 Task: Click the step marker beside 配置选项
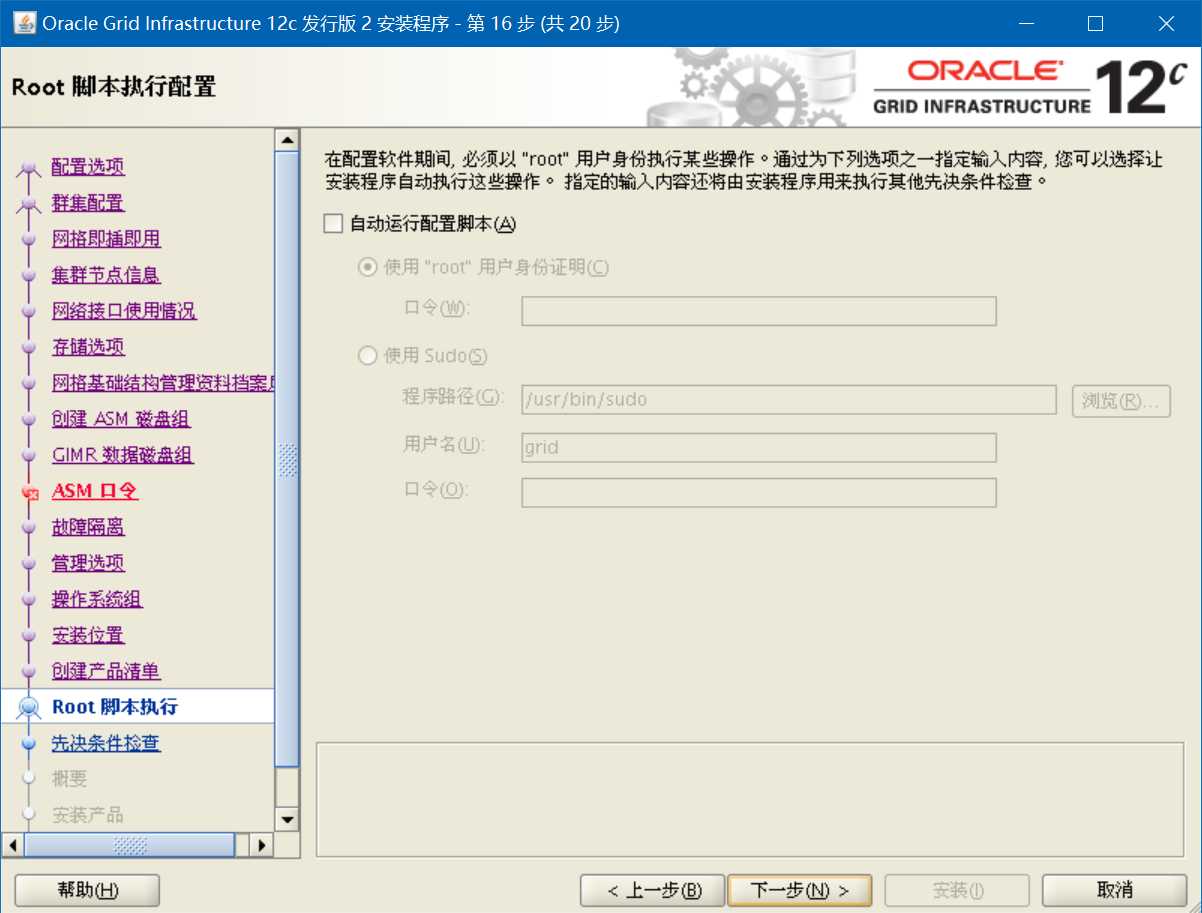coord(29,168)
